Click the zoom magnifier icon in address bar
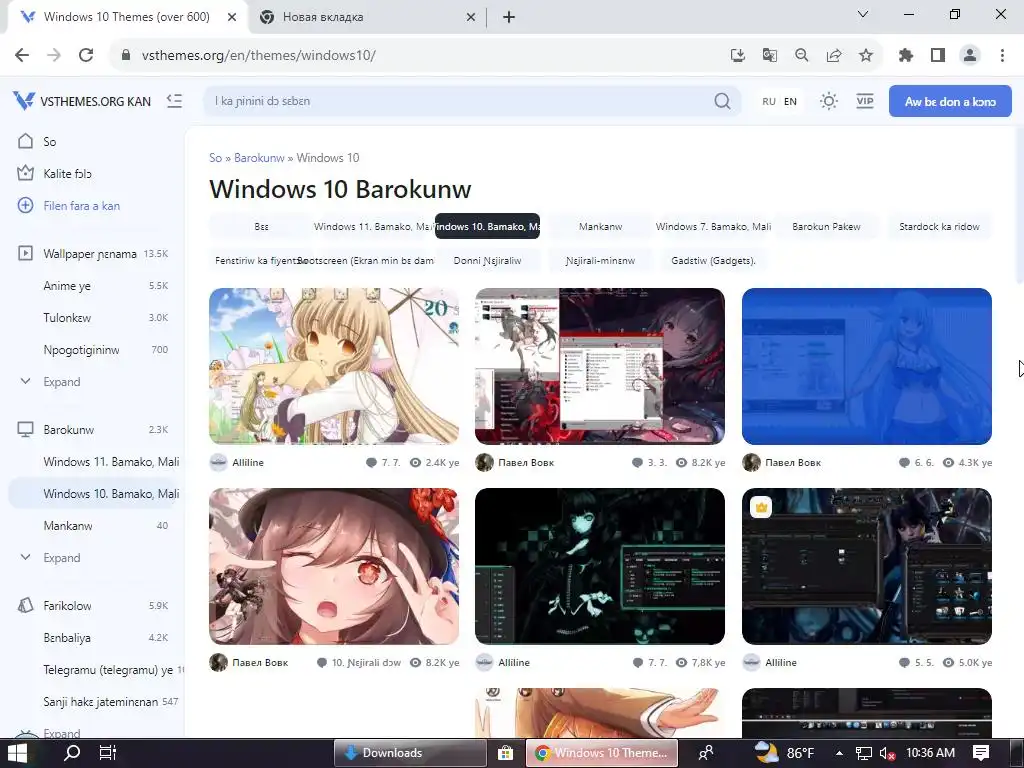1024x768 pixels. tap(802, 55)
